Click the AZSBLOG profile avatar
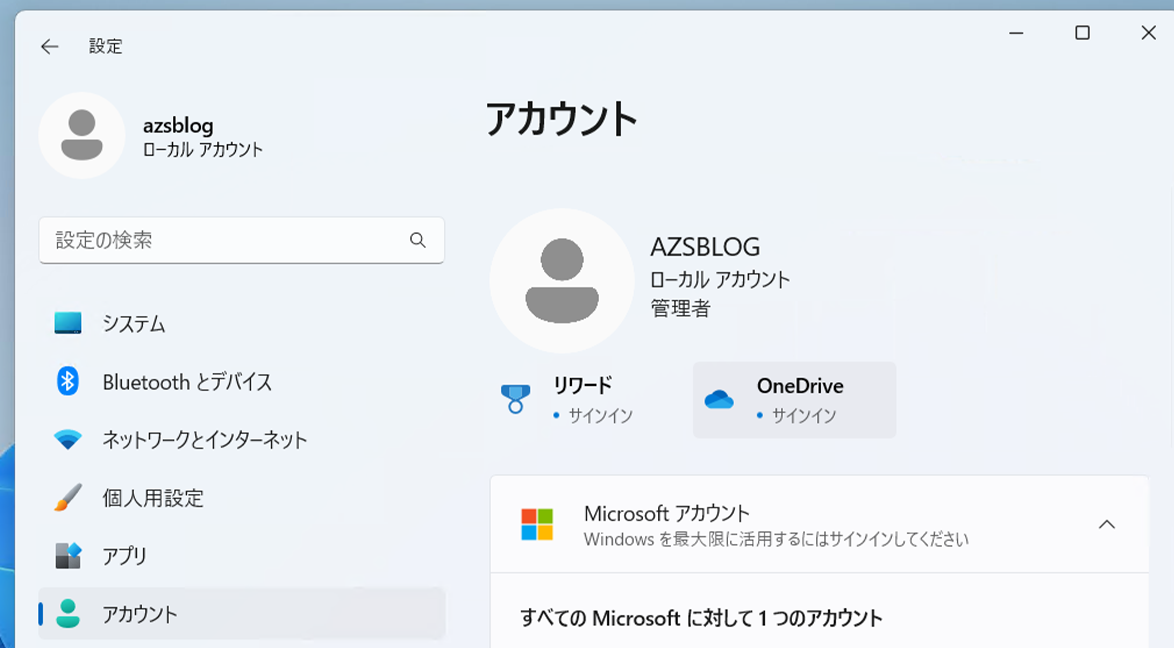Viewport: 1174px width, 648px height. (x=562, y=280)
